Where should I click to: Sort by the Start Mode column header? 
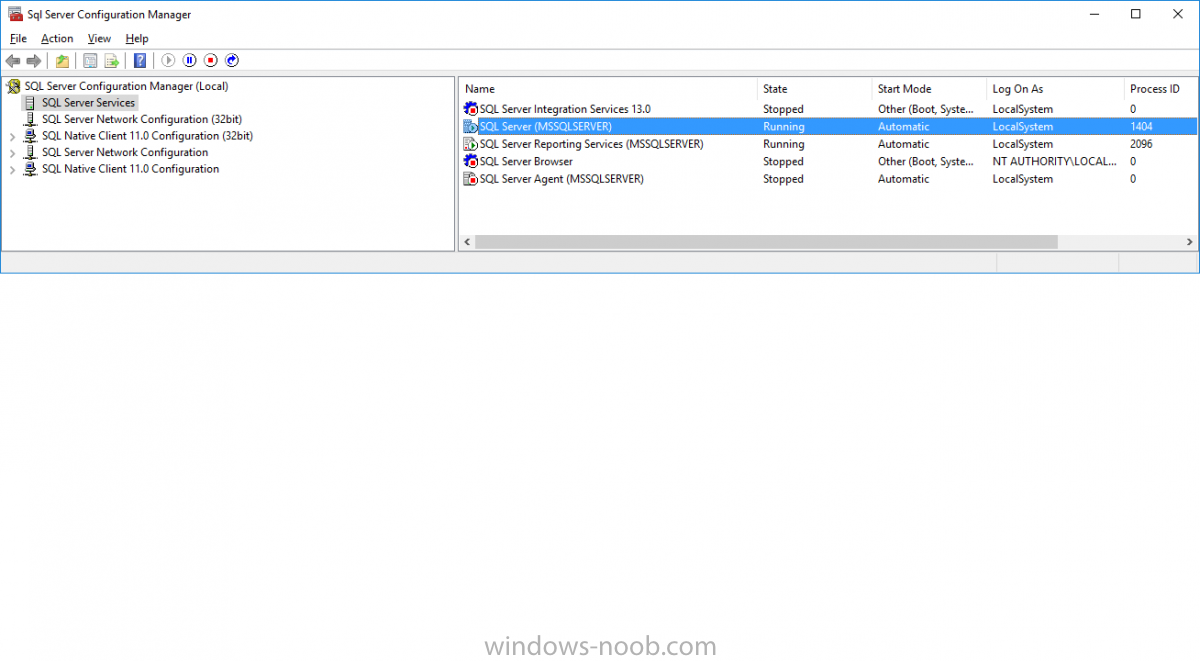click(x=929, y=89)
